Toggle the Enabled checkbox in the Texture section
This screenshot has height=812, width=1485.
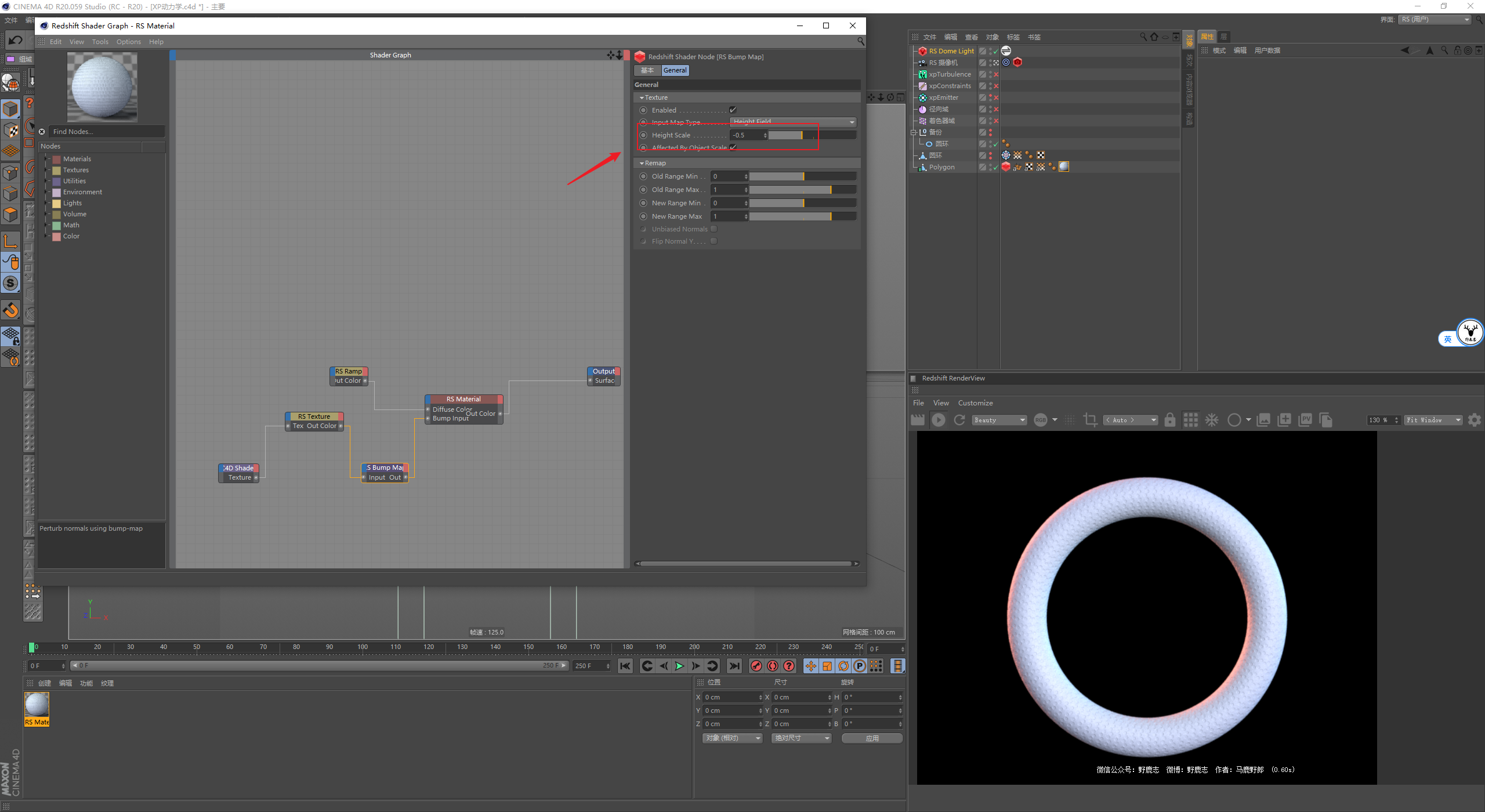coord(733,110)
